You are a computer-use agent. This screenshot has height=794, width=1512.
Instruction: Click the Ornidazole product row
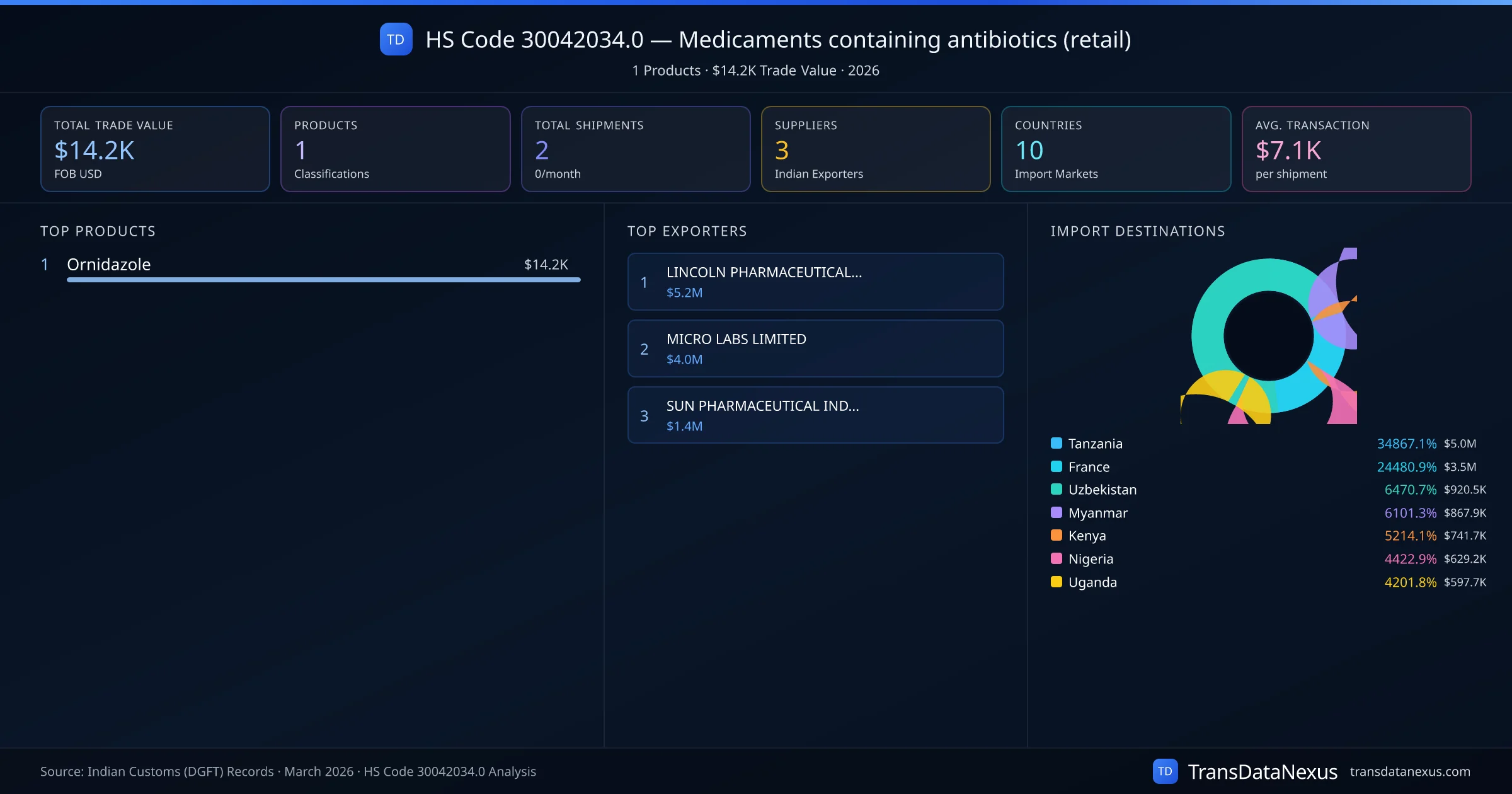click(108, 265)
